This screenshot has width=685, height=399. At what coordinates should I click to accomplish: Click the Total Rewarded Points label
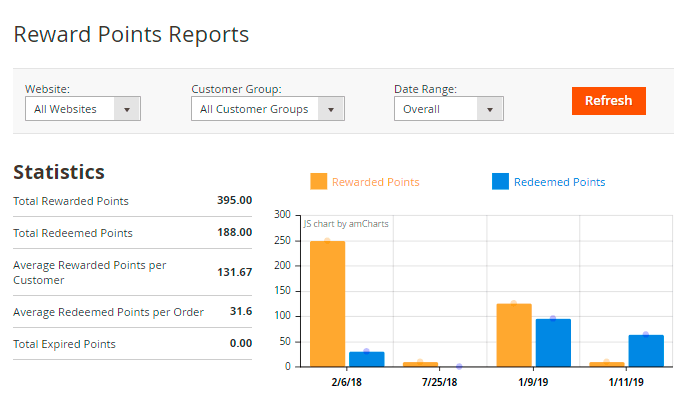[x=71, y=201]
